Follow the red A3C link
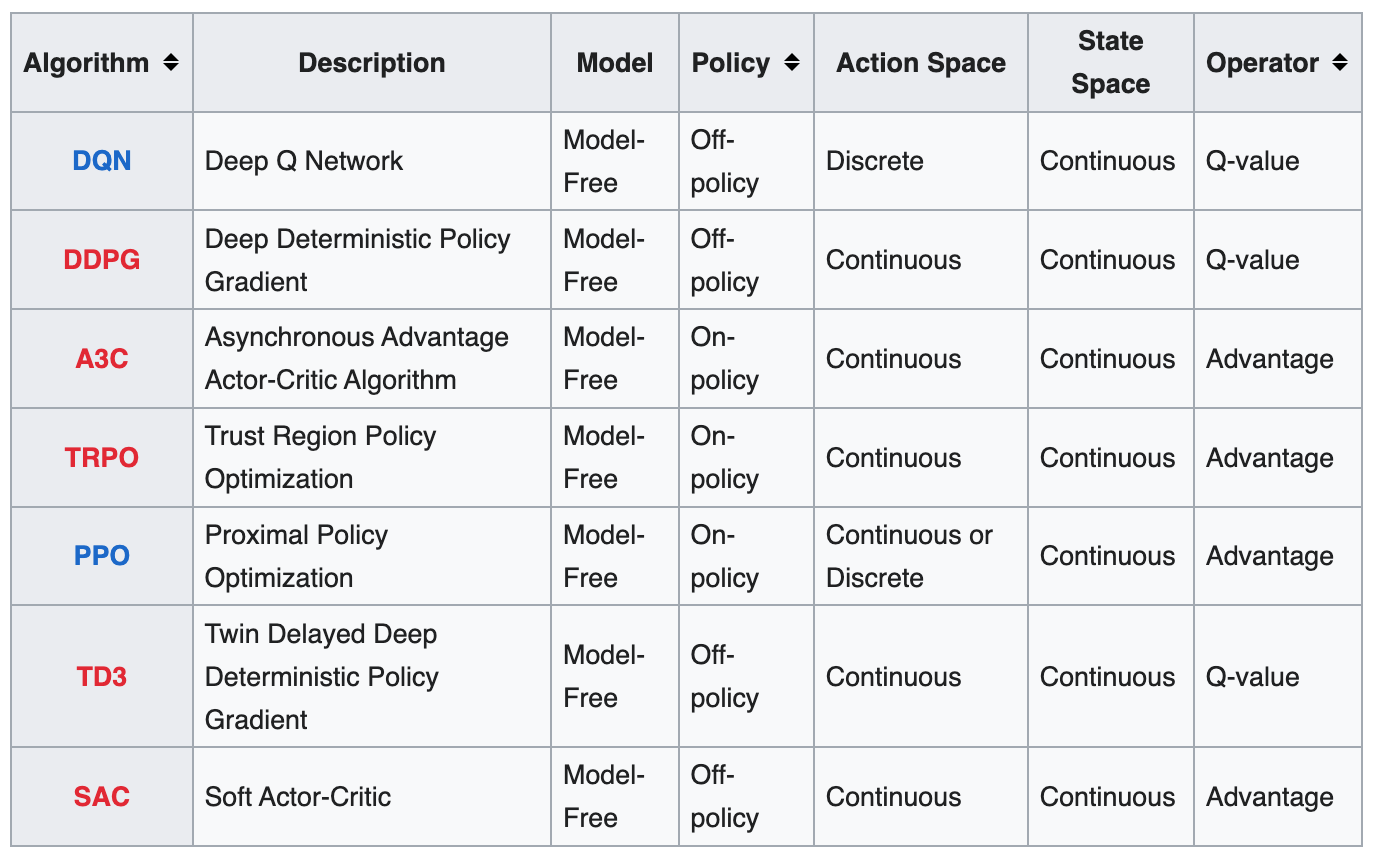 click(x=102, y=359)
